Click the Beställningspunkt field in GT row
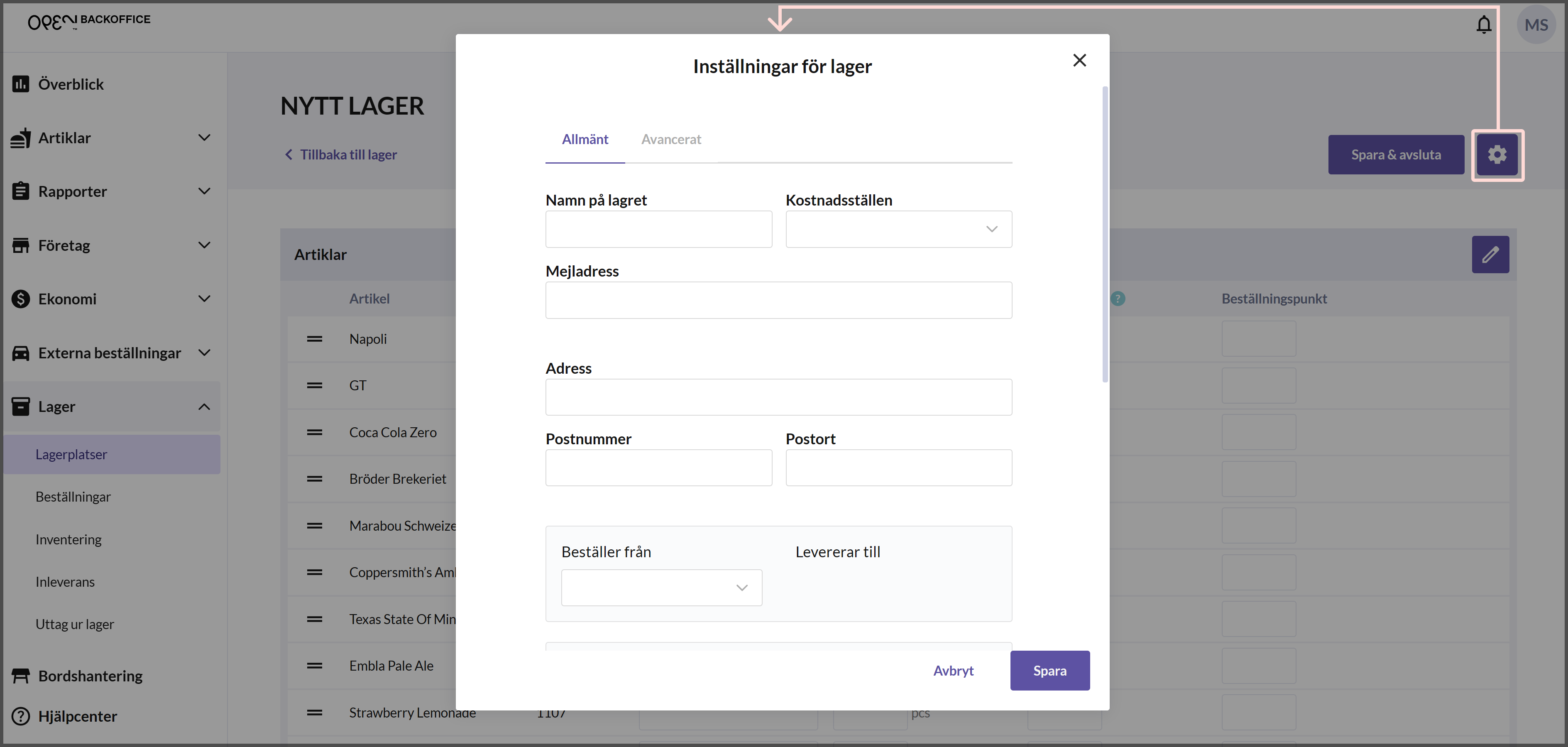This screenshot has height=747, width=1568. click(x=1258, y=385)
